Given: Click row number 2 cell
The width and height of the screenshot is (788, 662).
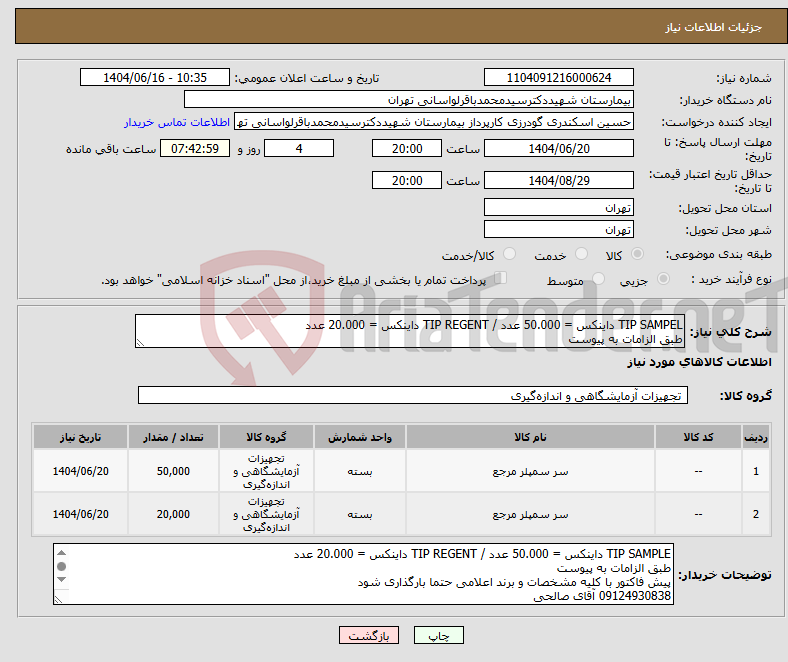Looking at the screenshot, I should (755, 514).
